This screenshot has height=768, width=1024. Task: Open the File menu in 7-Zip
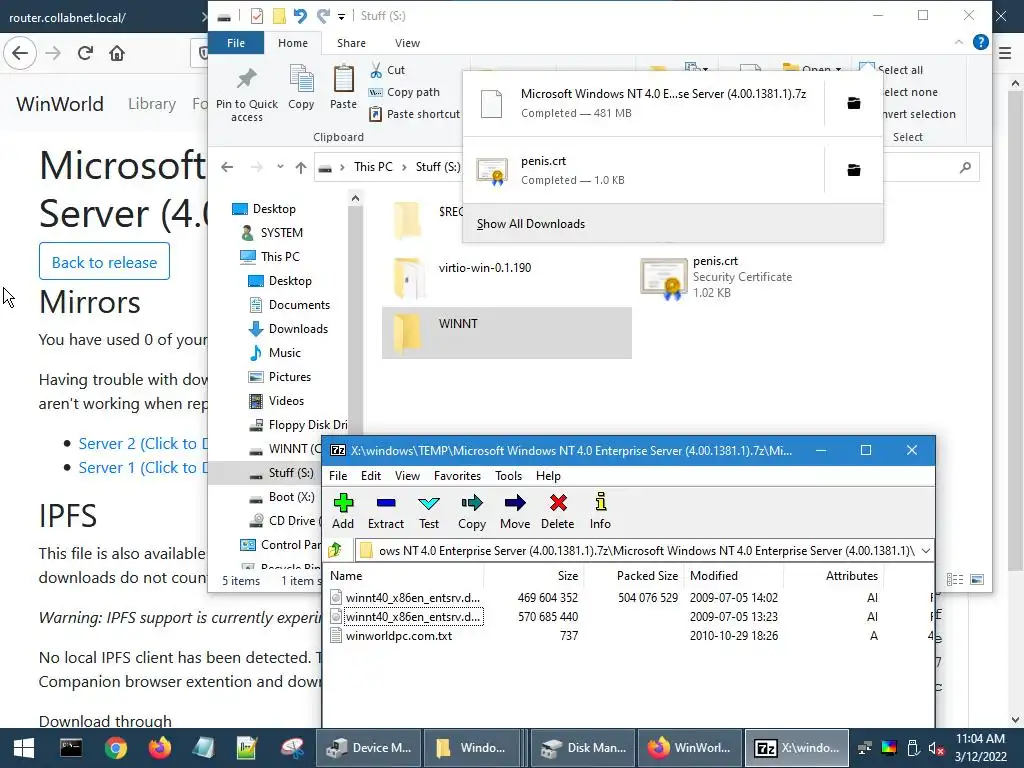point(338,475)
